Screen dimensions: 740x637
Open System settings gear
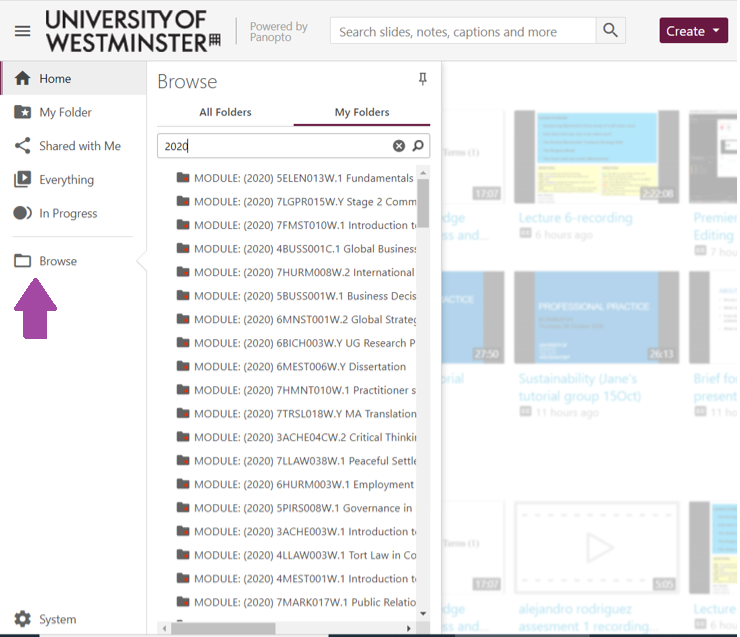[x=22, y=619]
